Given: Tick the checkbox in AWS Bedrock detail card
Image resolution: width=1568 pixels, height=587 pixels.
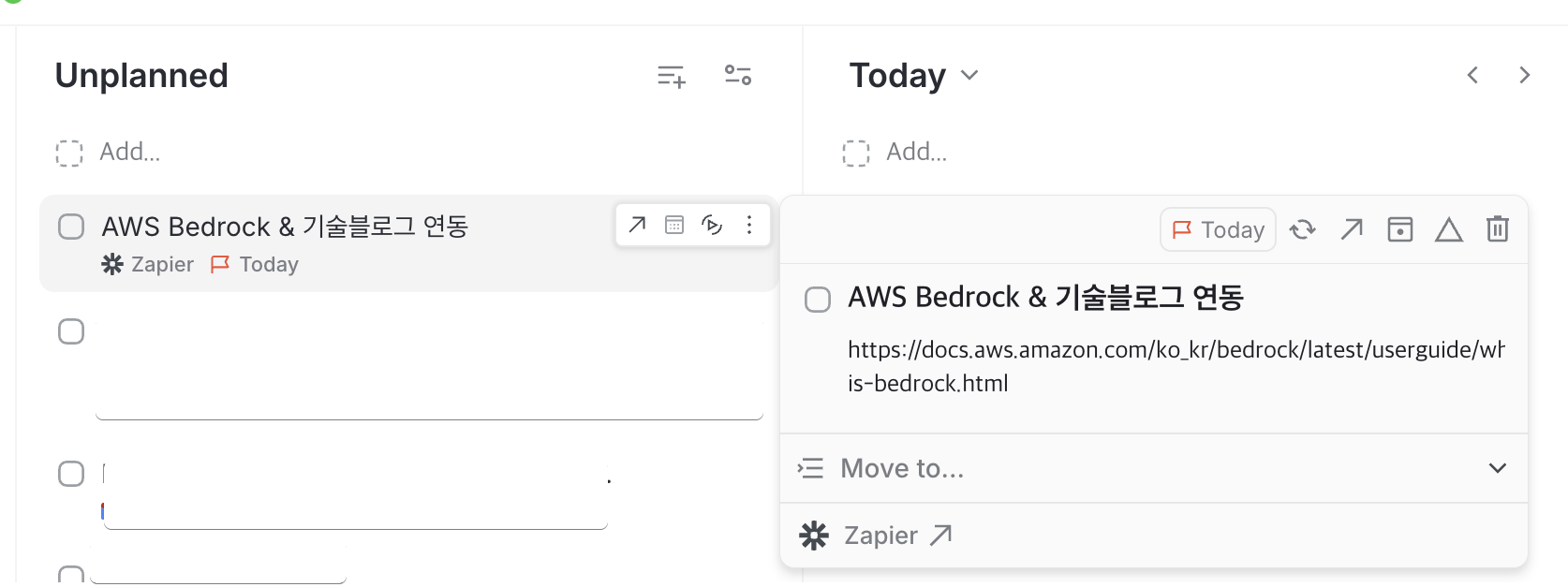Looking at the screenshot, I should tap(818, 300).
